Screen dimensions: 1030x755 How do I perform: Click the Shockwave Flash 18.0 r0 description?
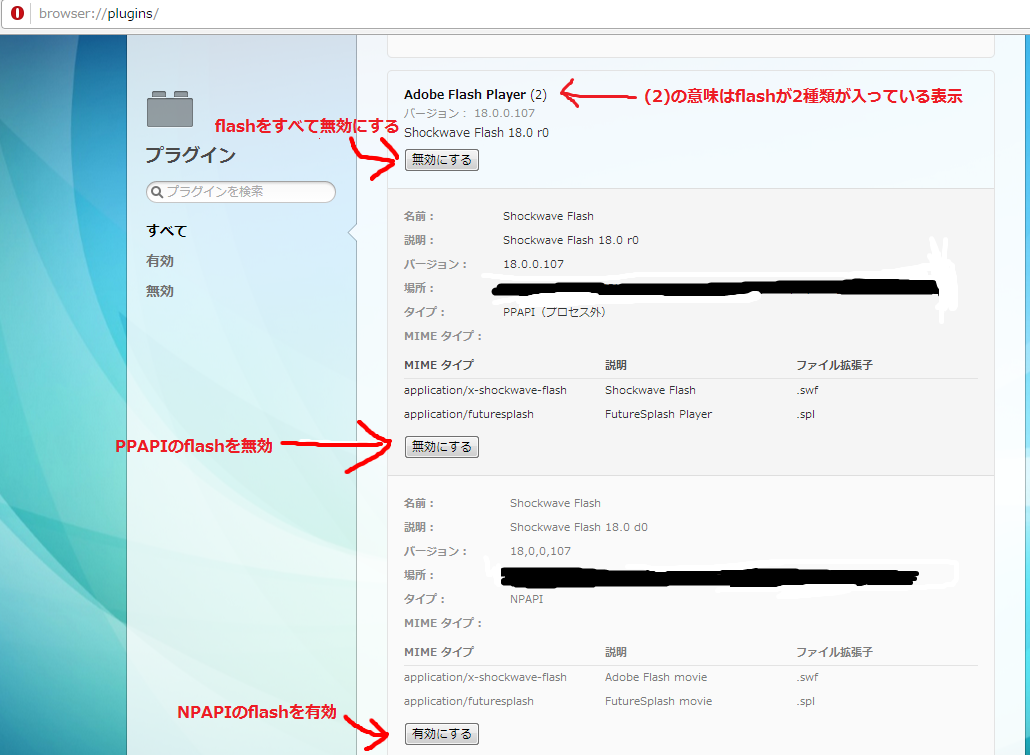(475, 132)
